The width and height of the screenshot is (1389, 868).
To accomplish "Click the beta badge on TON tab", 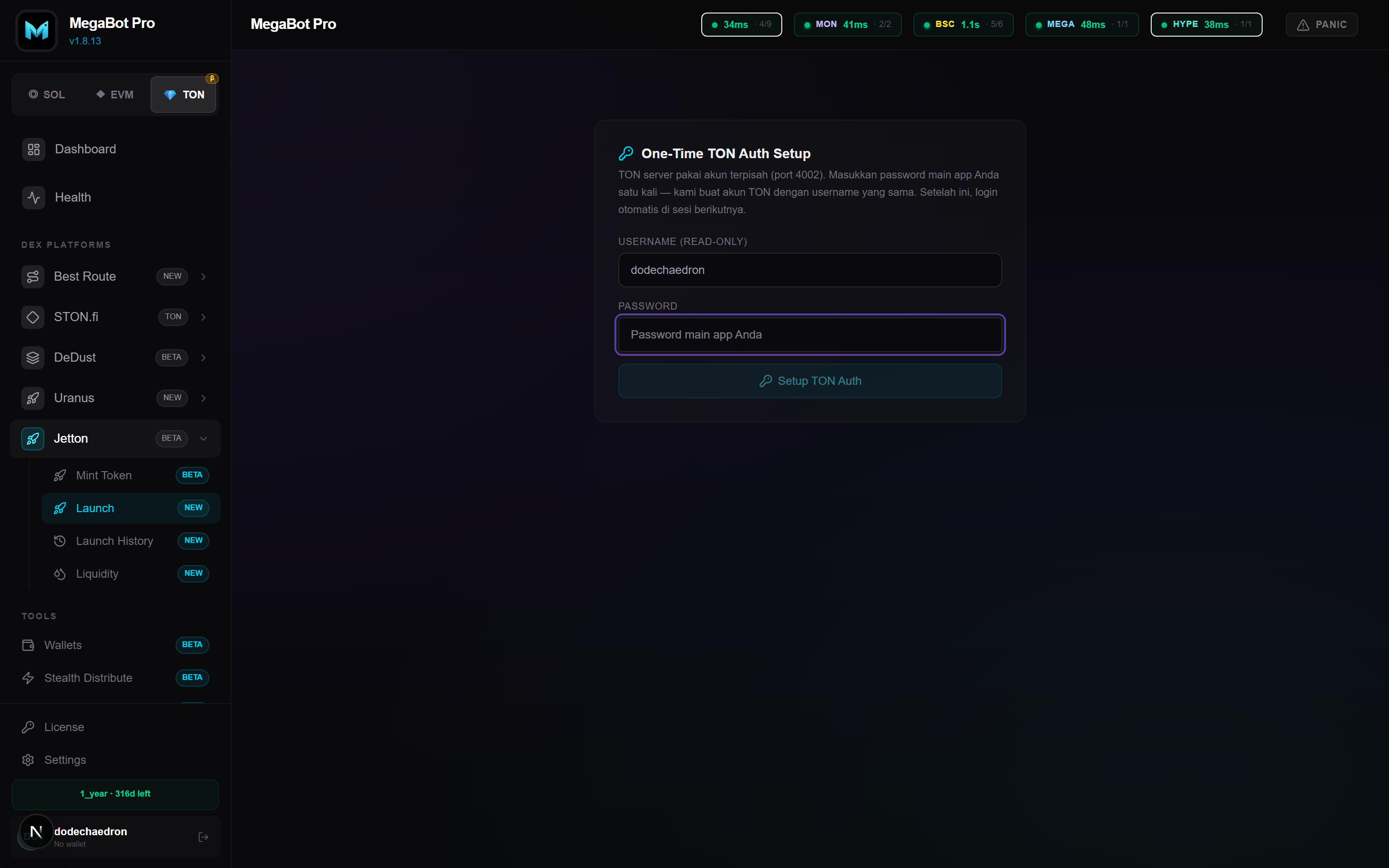I will 212,79.
